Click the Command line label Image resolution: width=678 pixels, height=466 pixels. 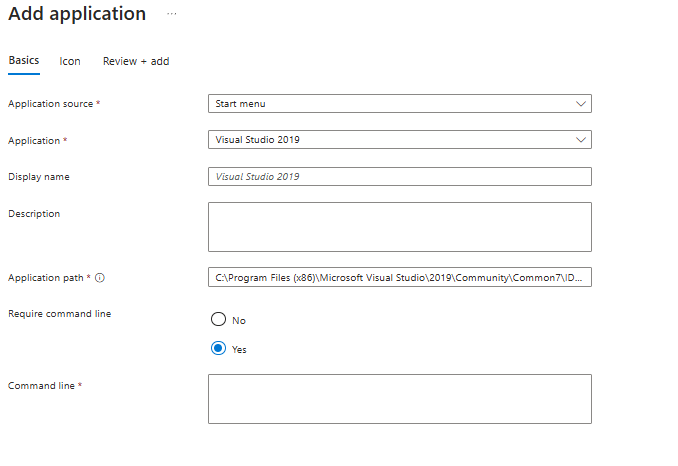(42, 386)
